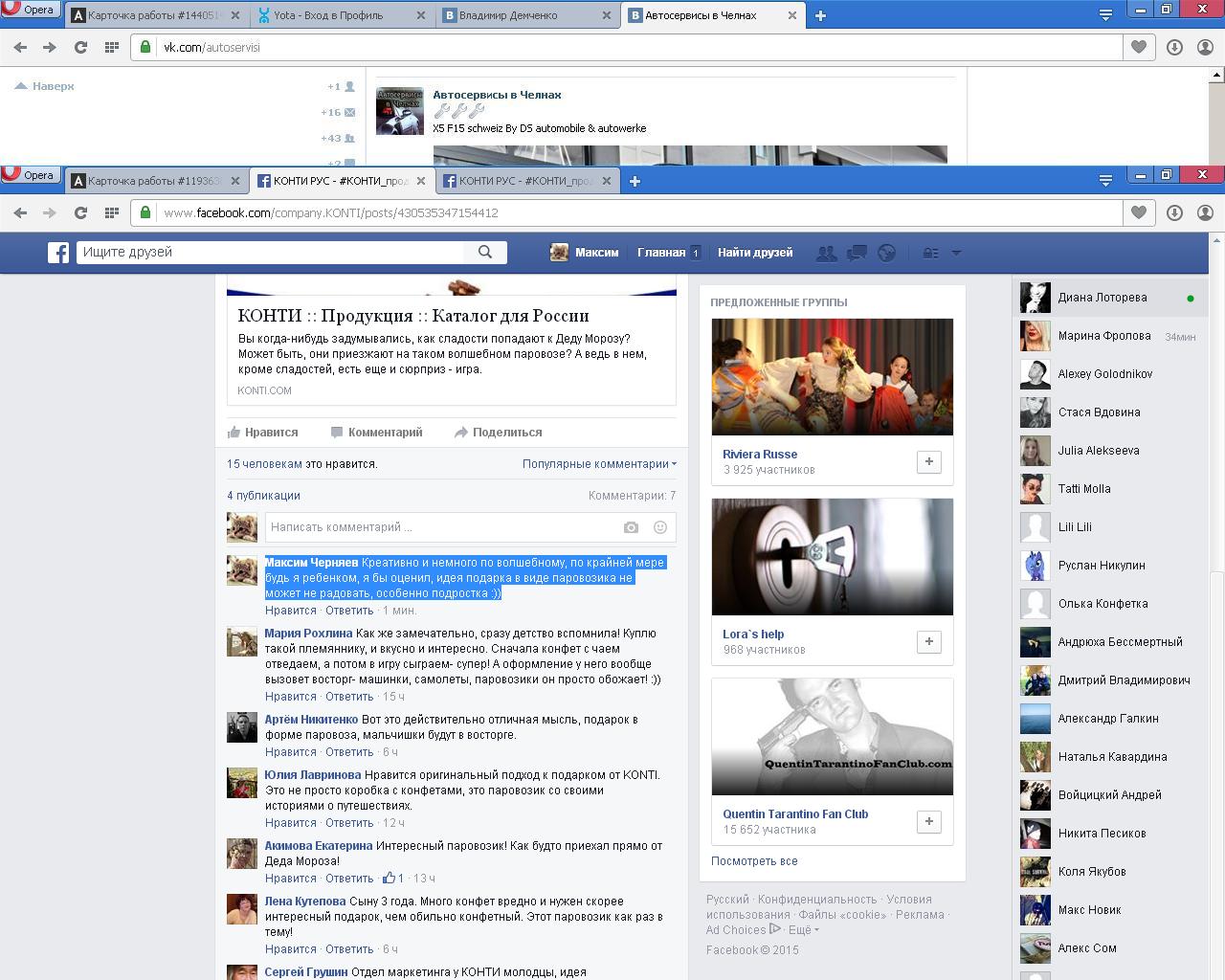Click the Написать комментарий input field

point(440,527)
